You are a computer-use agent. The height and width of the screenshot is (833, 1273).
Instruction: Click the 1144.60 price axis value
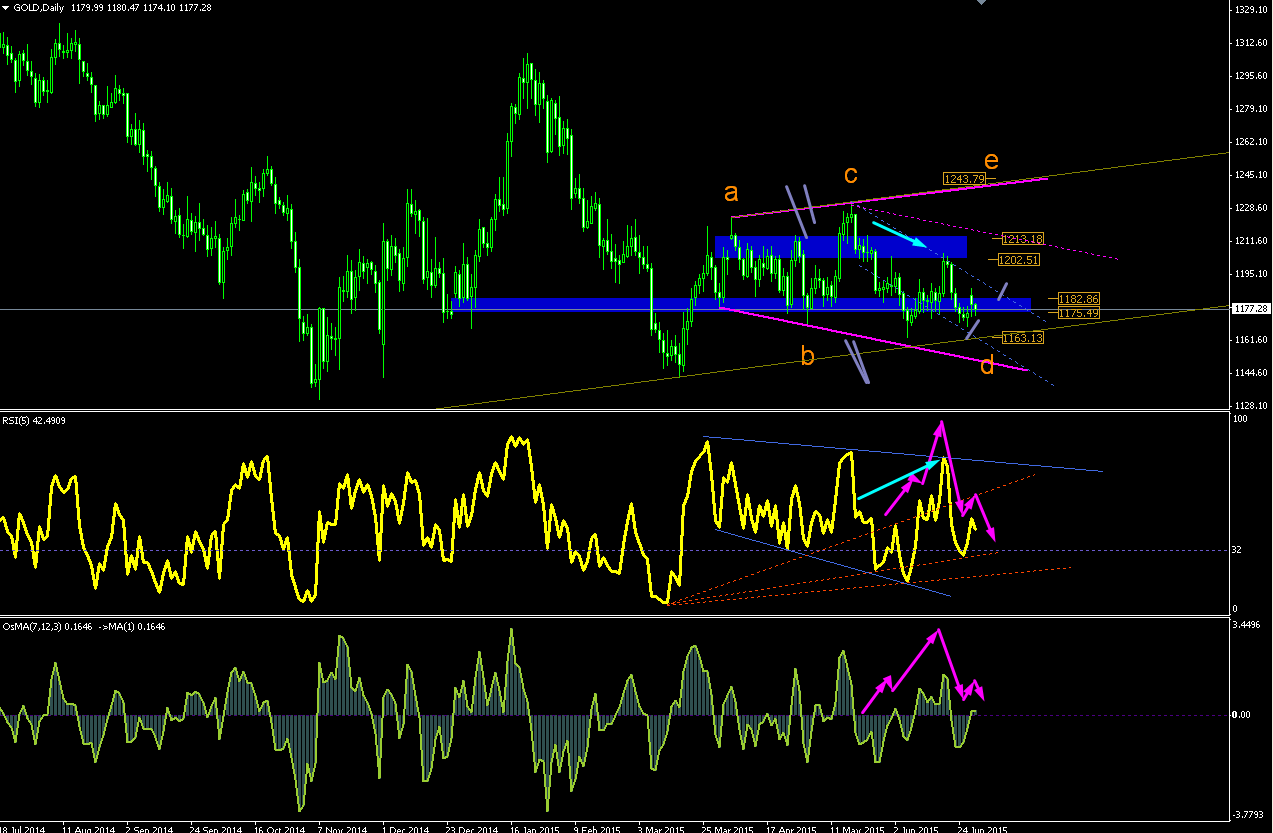pos(1253,373)
